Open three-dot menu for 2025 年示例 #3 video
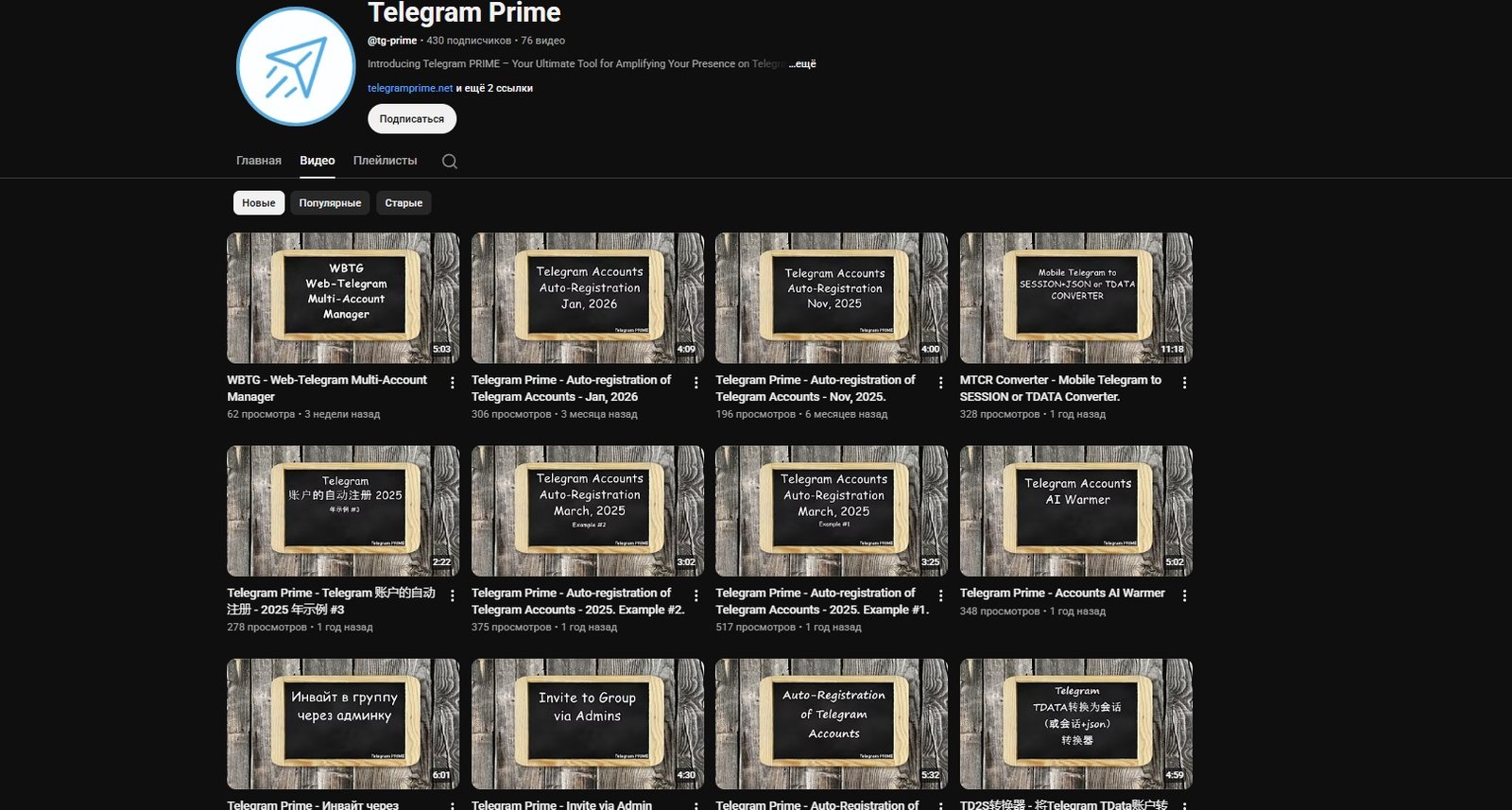1512x810 pixels. pos(452,595)
